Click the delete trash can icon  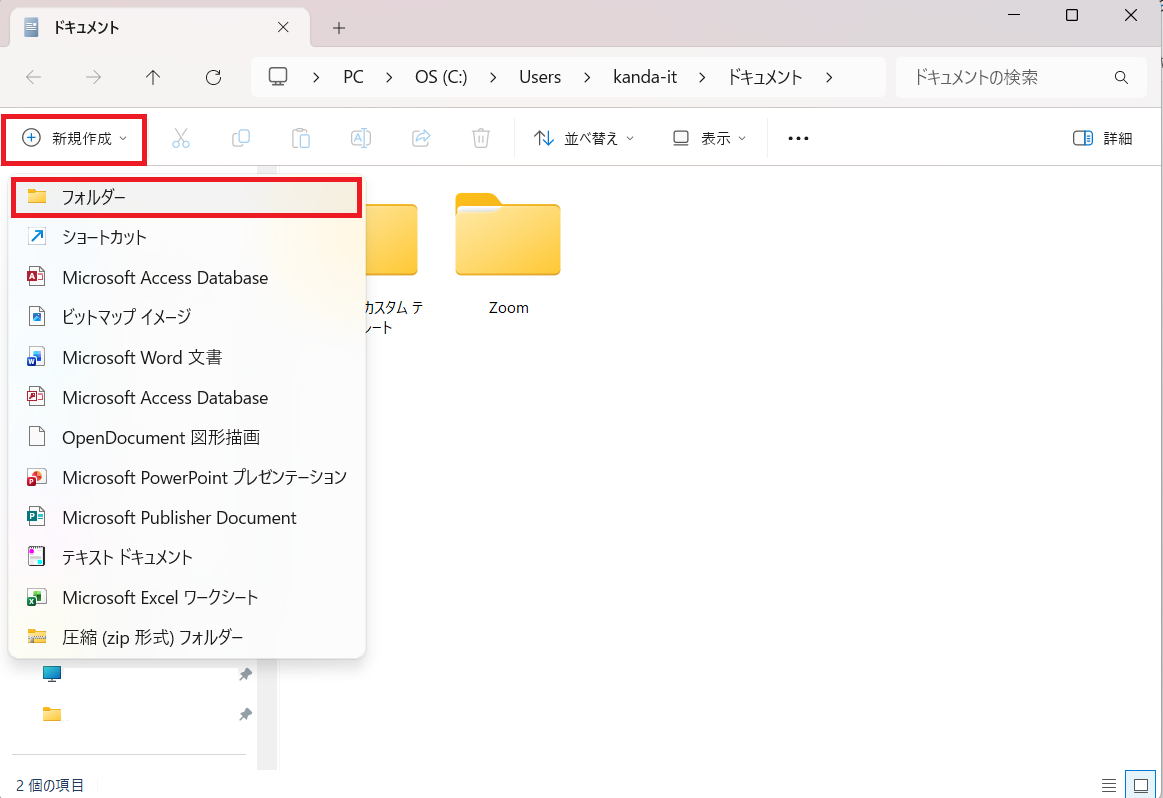point(481,138)
